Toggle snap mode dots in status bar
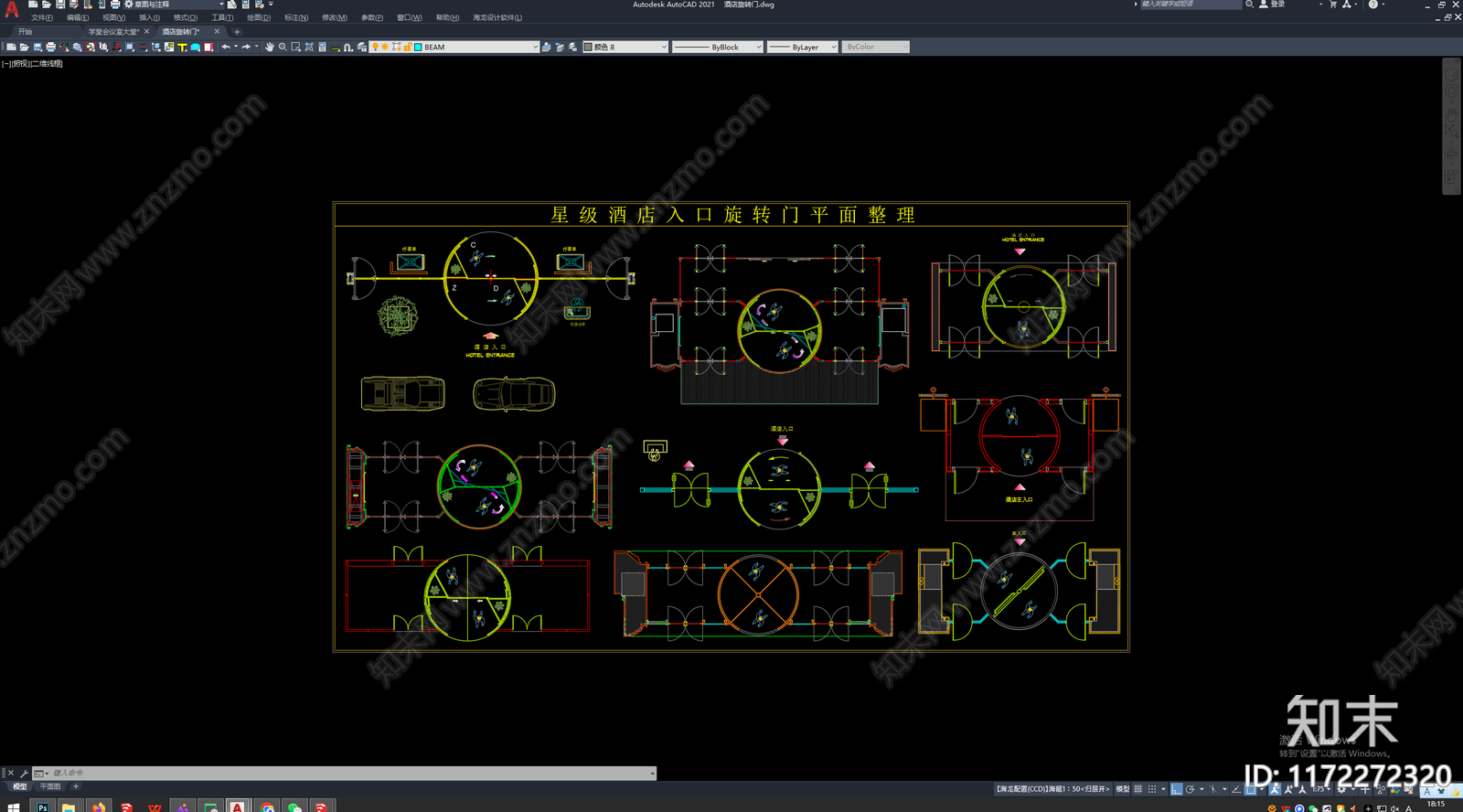1463x812 pixels. click(1152, 789)
